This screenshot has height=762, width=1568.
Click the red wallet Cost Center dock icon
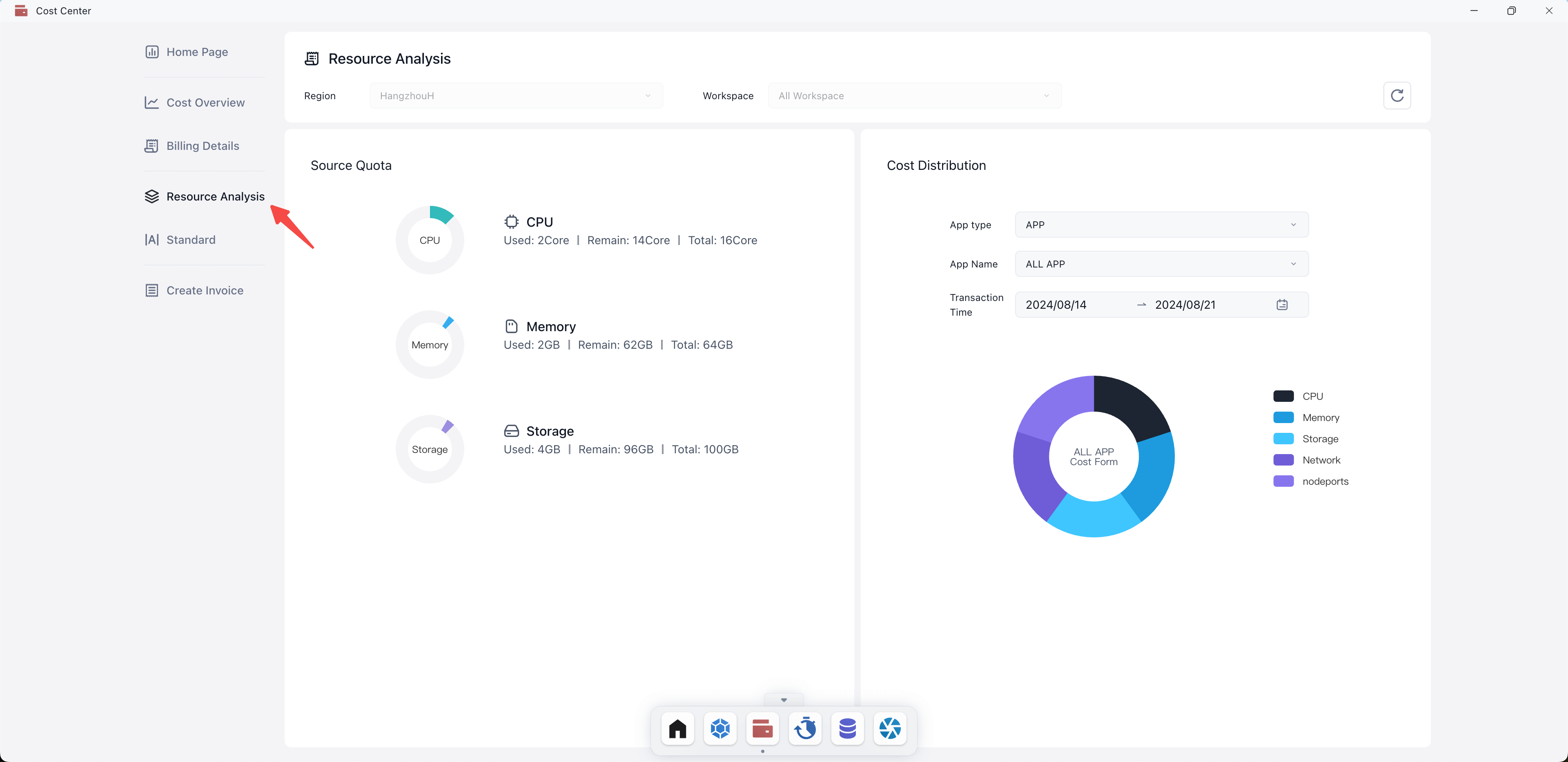coord(762,729)
